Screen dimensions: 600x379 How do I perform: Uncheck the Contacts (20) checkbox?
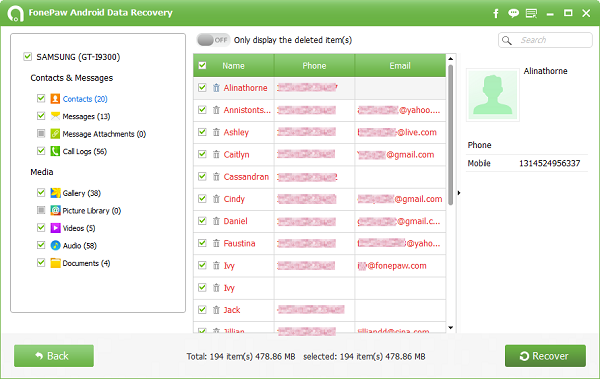point(41,98)
